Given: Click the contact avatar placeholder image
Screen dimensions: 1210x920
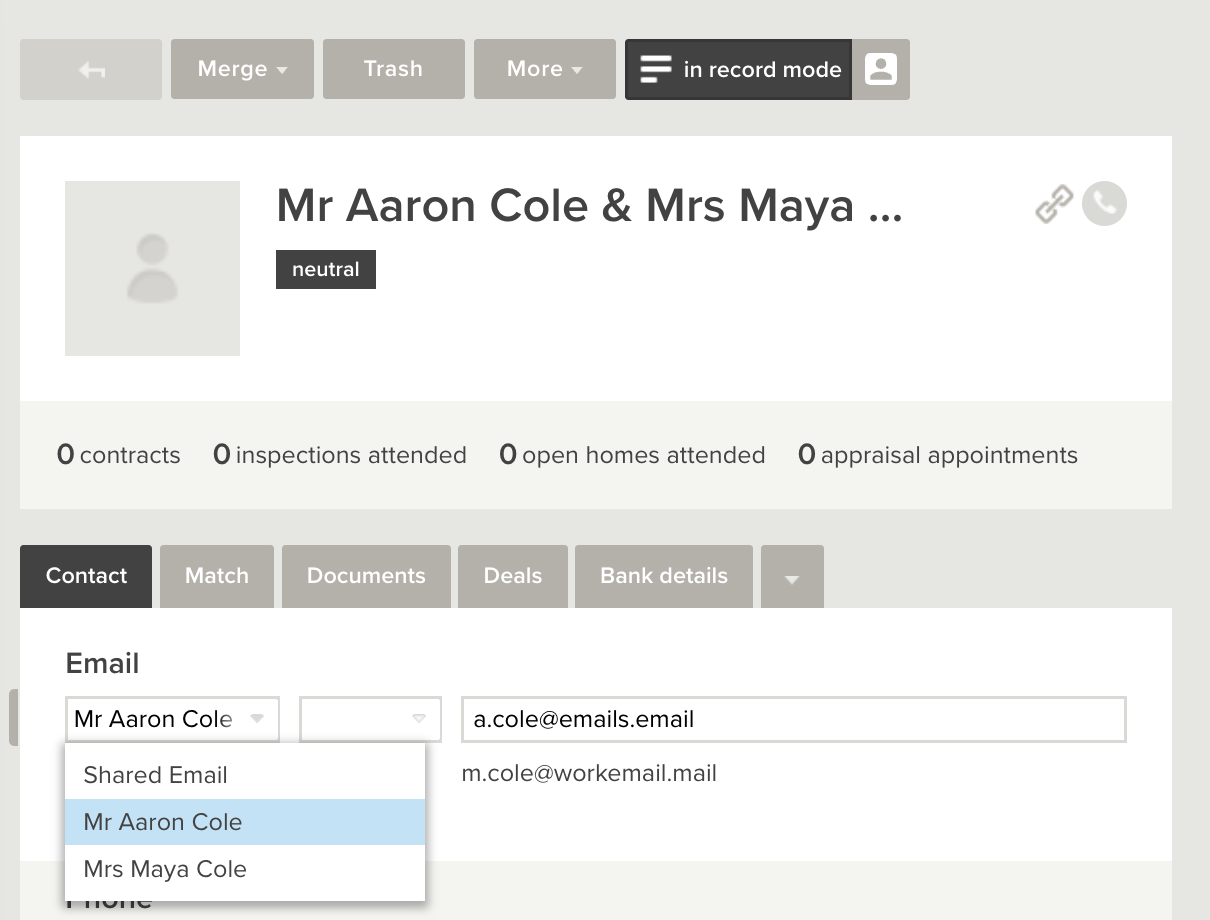Looking at the screenshot, I should pos(152,268).
